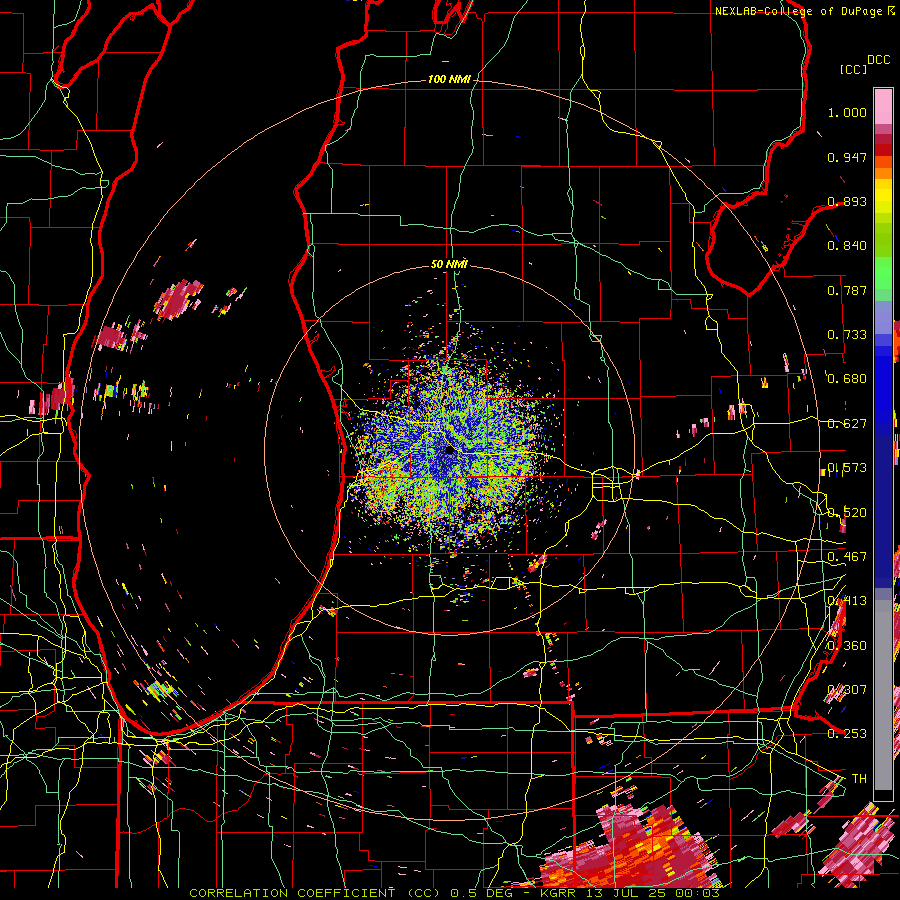Viewport: 900px width, 900px height.
Task: Select the 0.360 legend value
Action: point(847,646)
